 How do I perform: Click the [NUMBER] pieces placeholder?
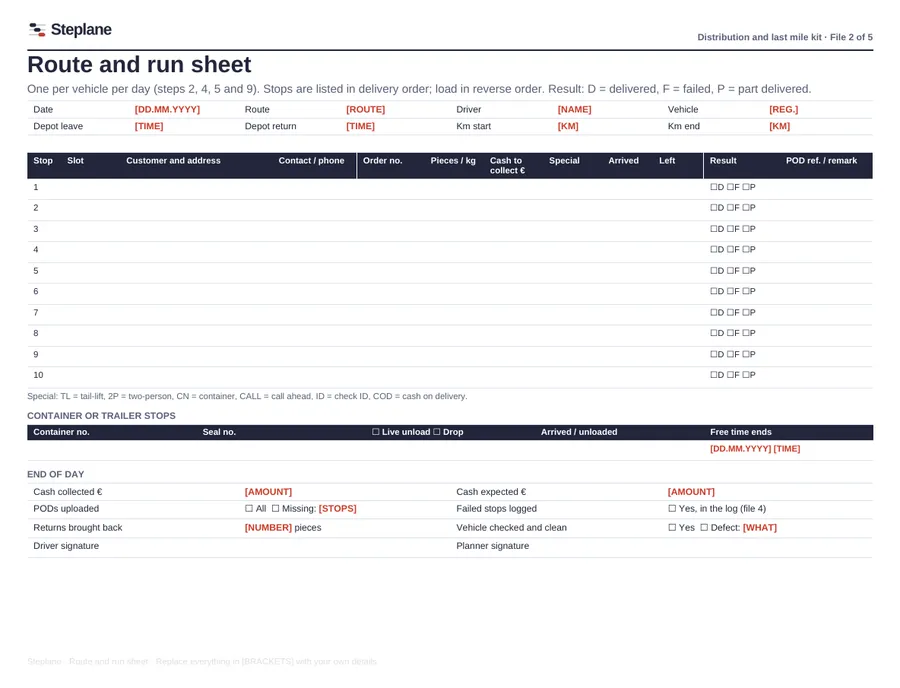coord(268,527)
